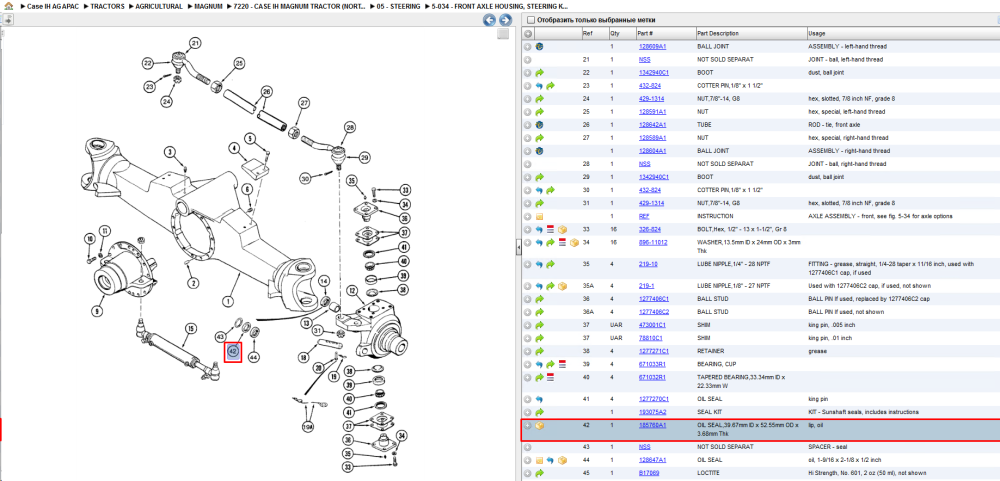The image size is (1000, 481).
Task: Click the note icon on the INSTRUCTION row
Action: (539, 216)
